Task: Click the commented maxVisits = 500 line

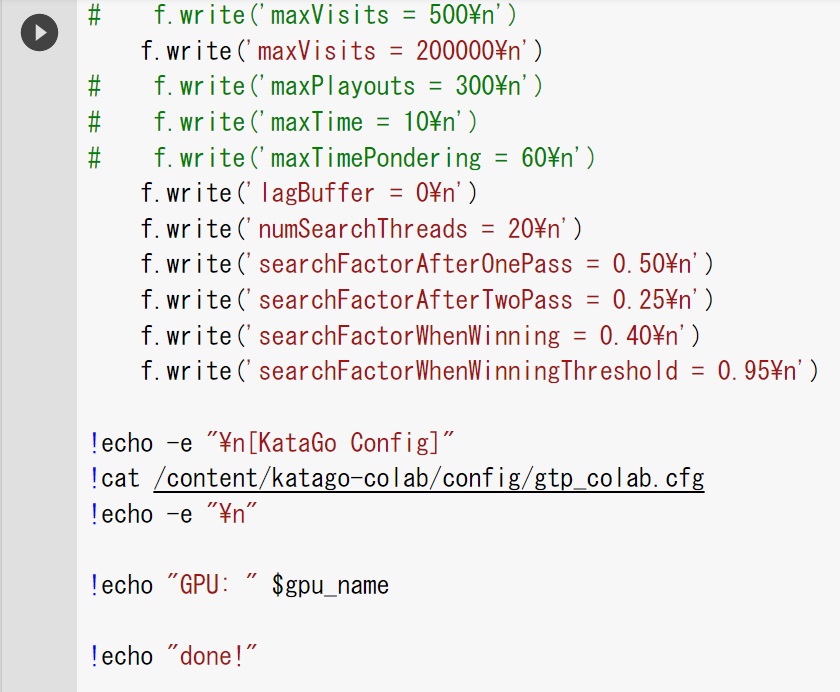Action: [303, 15]
